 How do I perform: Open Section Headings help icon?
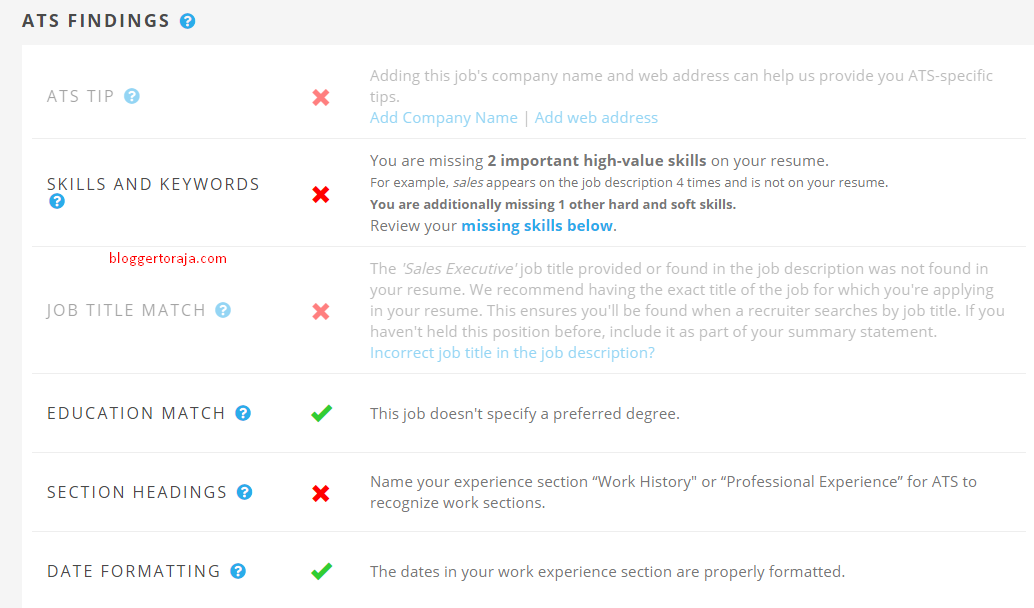[245, 492]
